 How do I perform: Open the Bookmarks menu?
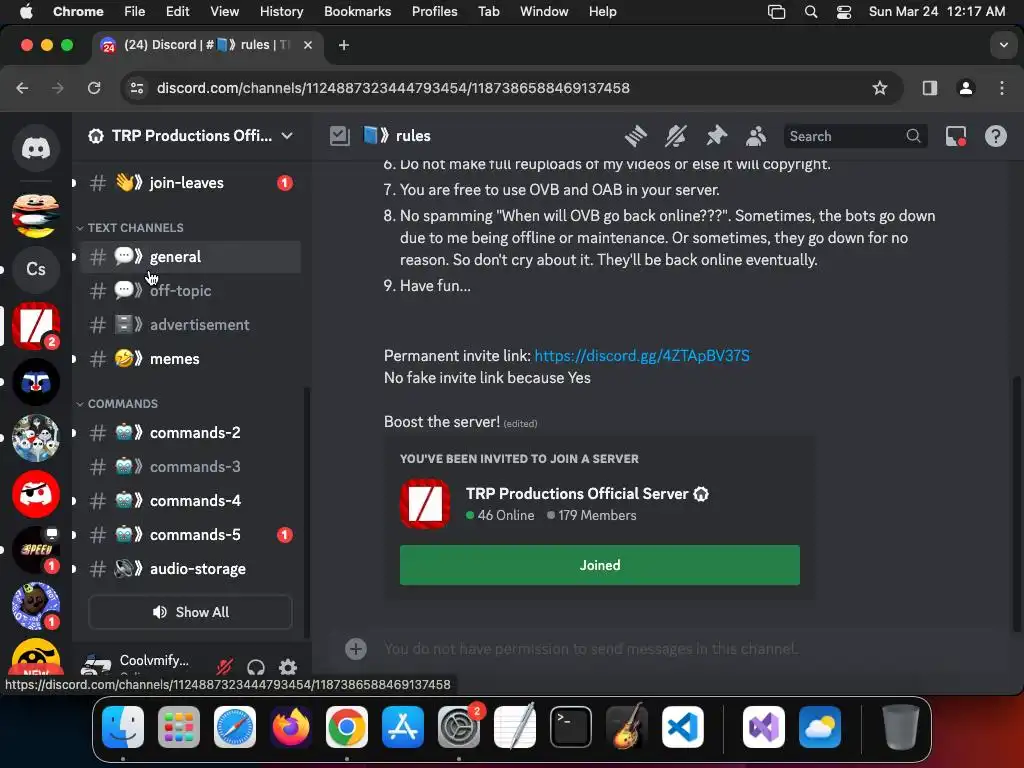point(357,11)
